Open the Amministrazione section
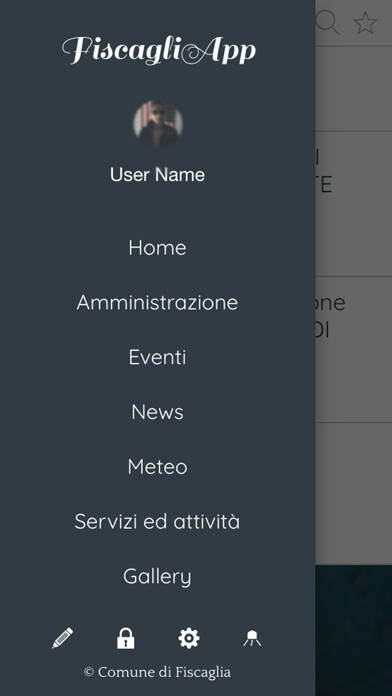The width and height of the screenshot is (392, 696). [x=158, y=303]
